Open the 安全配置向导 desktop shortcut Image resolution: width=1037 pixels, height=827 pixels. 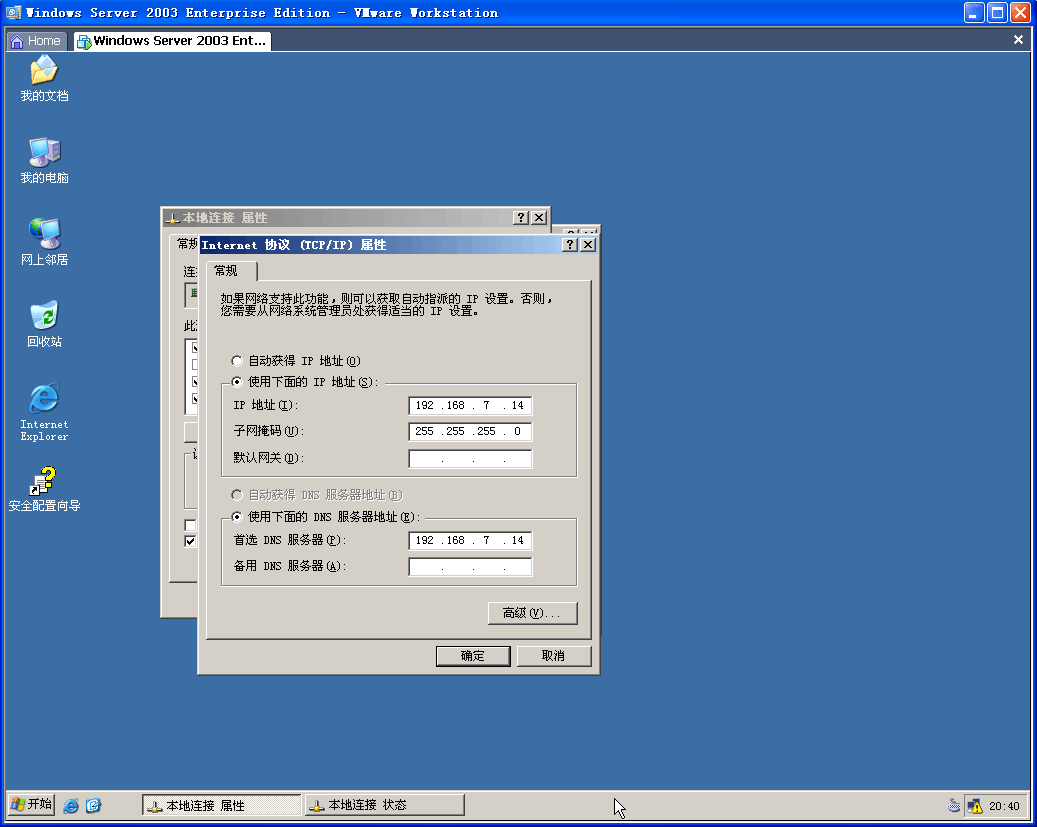[44, 482]
